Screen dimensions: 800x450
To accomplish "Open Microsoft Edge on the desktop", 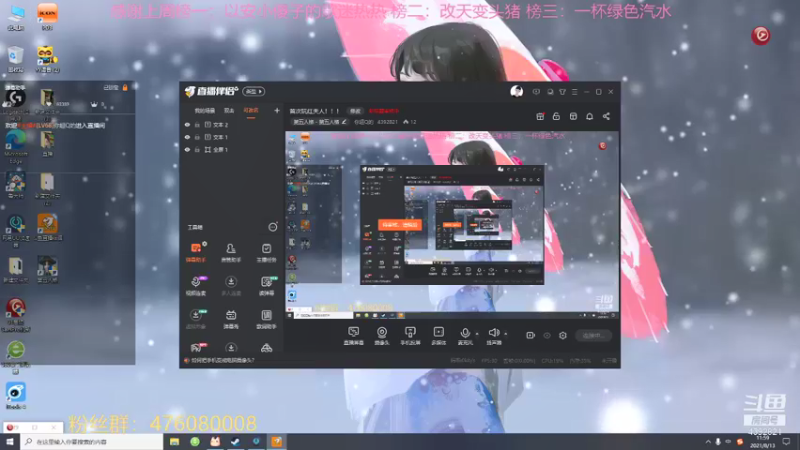I will tap(16, 146).
